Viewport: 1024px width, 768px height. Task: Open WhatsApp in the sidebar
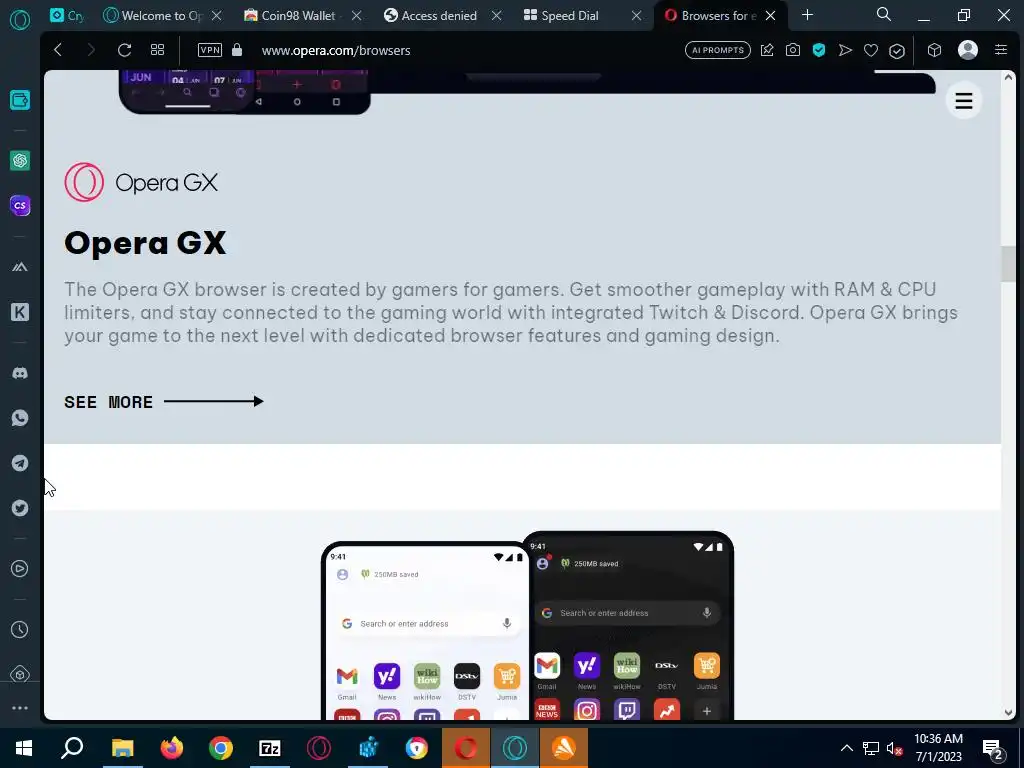20,418
